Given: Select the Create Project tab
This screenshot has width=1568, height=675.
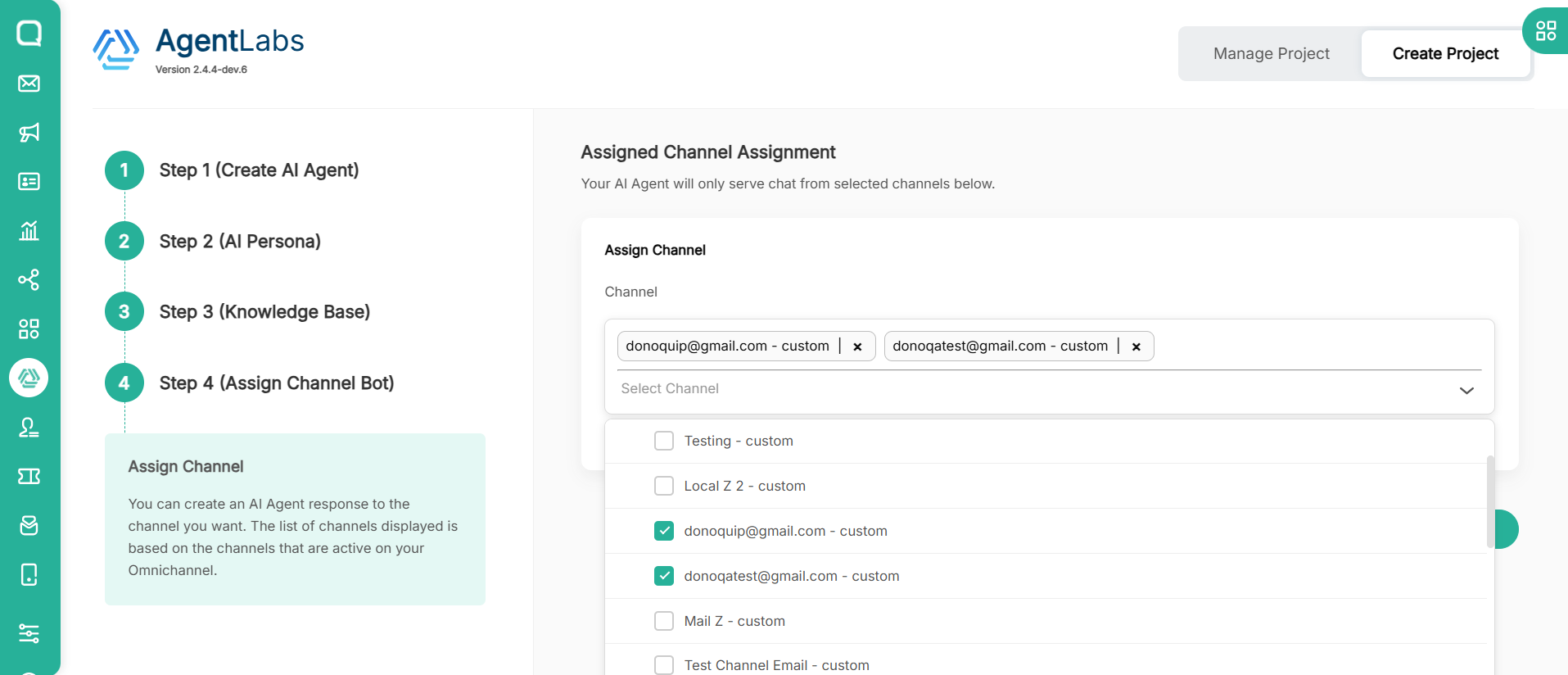Looking at the screenshot, I should coord(1445,54).
